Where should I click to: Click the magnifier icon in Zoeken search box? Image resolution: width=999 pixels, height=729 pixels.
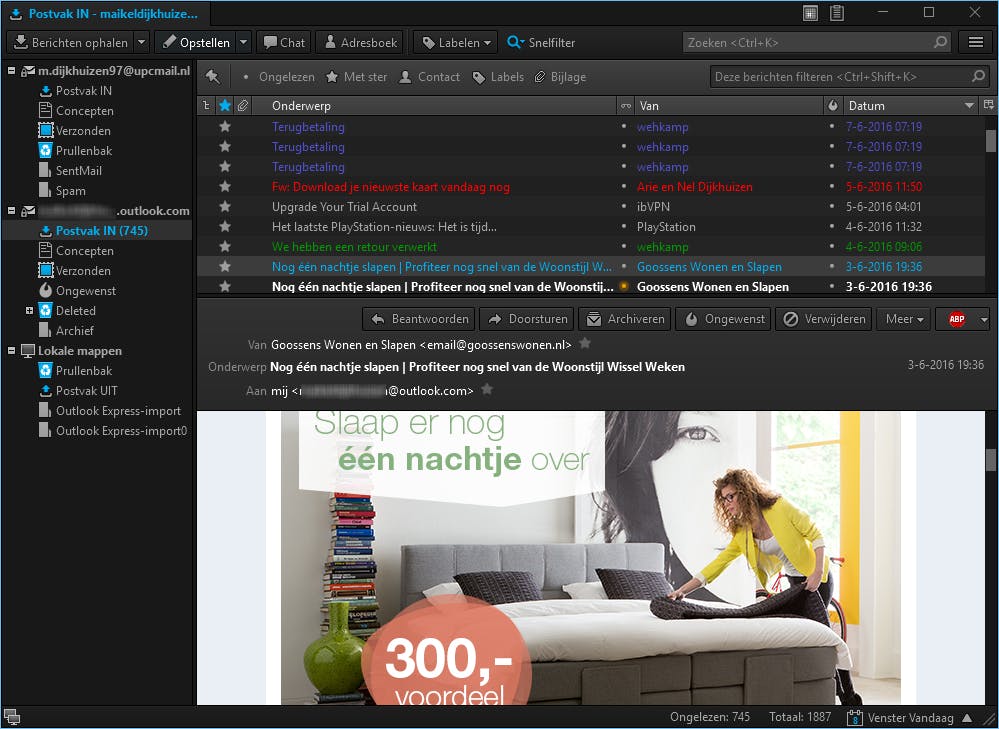tap(940, 42)
